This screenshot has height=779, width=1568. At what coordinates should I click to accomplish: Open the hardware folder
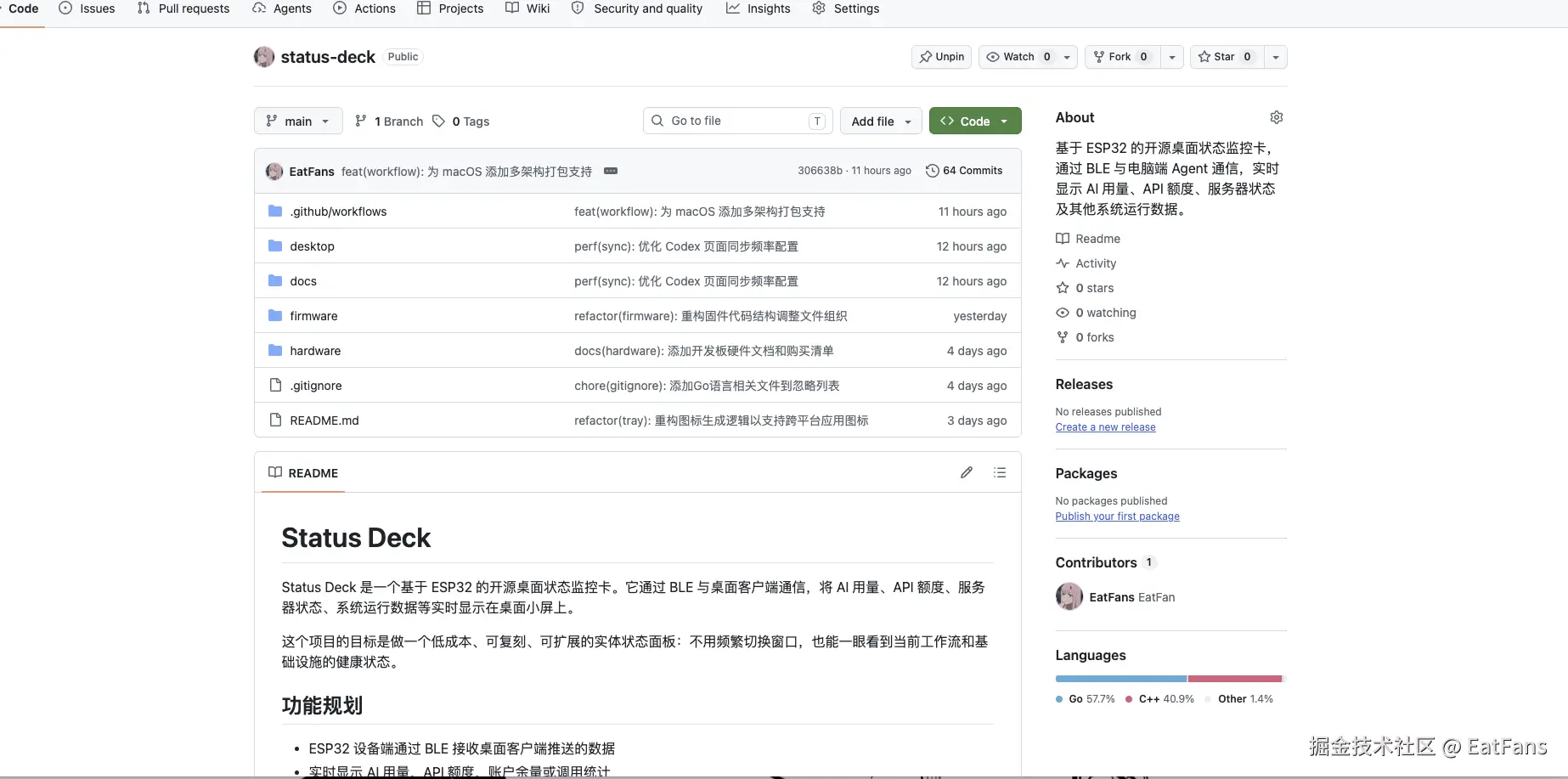pyautogui.click(x=315, y=351)
